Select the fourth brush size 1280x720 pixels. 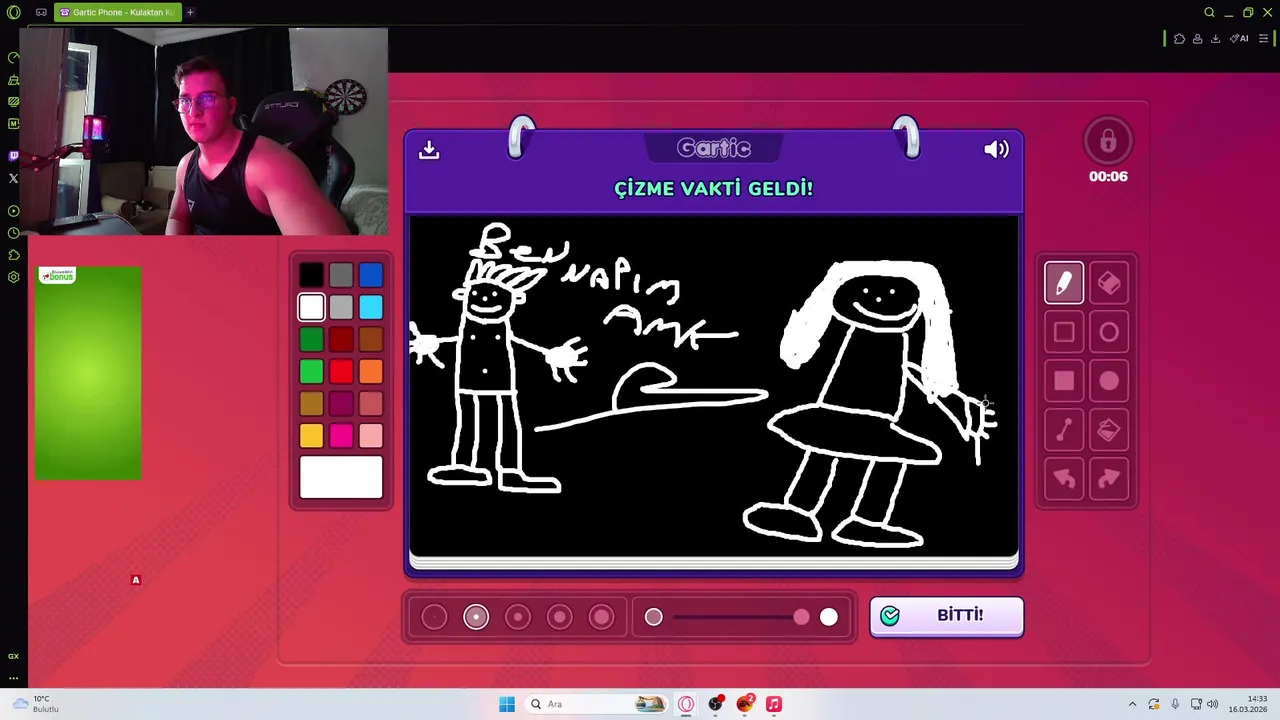[x=560, y=617]
